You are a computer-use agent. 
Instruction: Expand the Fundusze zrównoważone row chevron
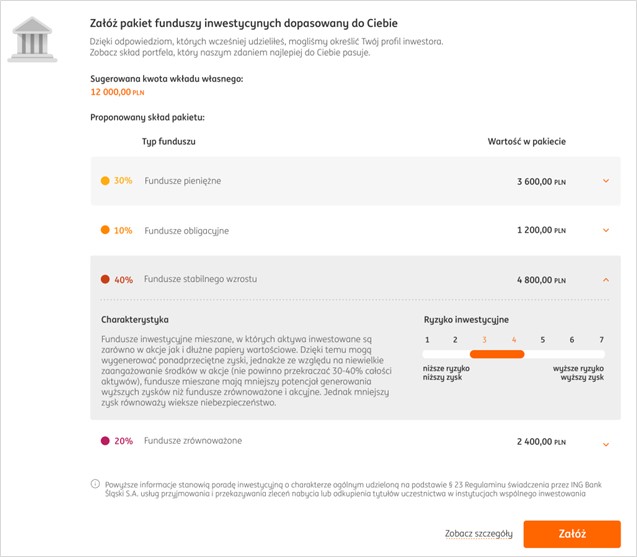[x=606, y=443]
